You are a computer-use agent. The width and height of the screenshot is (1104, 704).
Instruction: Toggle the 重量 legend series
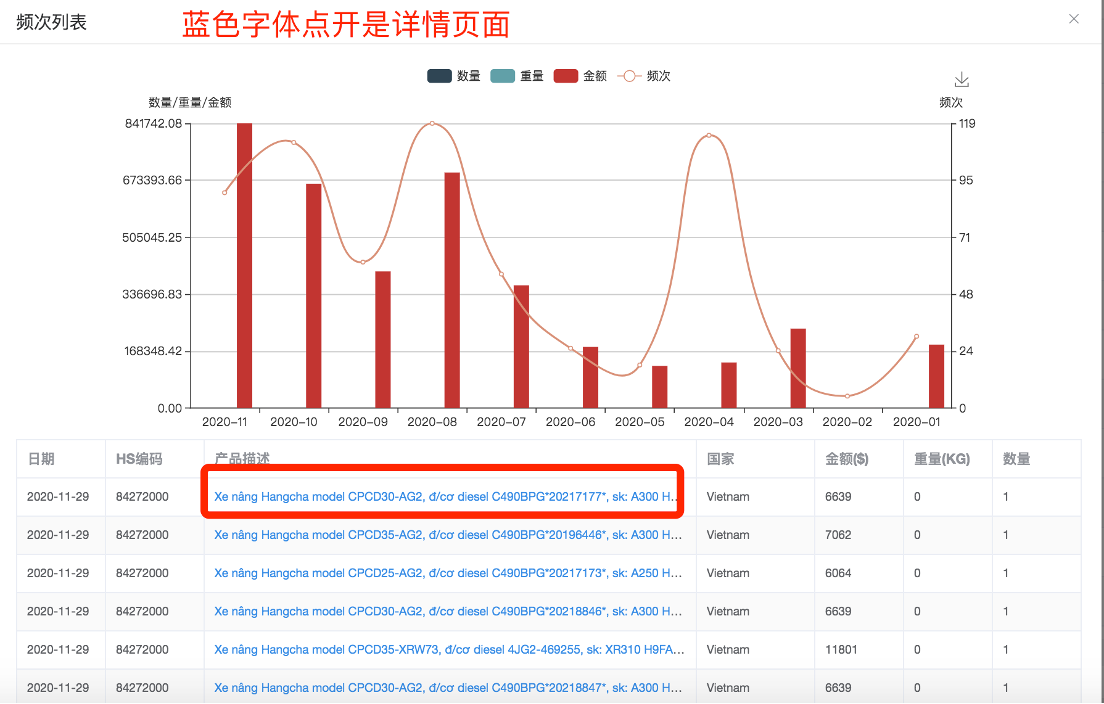point(518,76)
